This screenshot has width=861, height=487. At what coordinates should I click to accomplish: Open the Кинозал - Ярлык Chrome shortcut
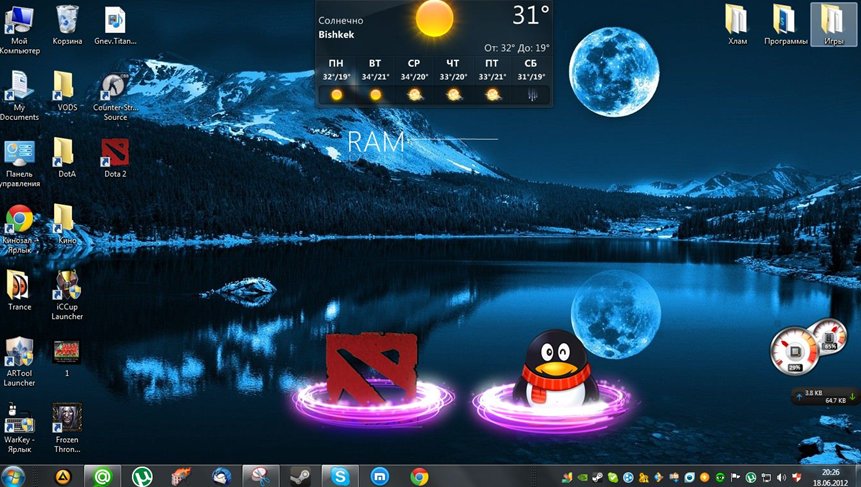click(19, 229)
